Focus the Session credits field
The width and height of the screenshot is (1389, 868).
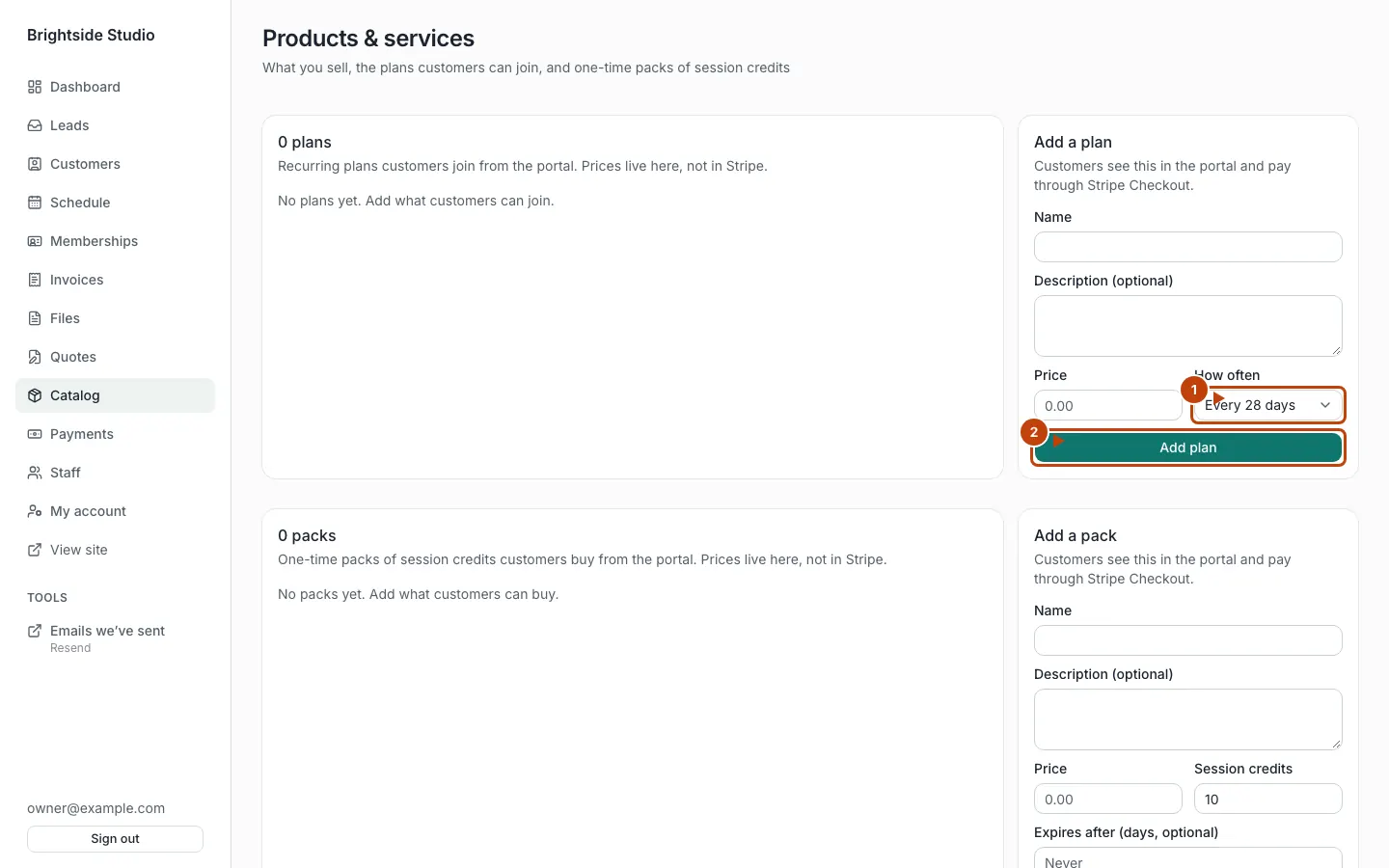tap(1268, 799)
